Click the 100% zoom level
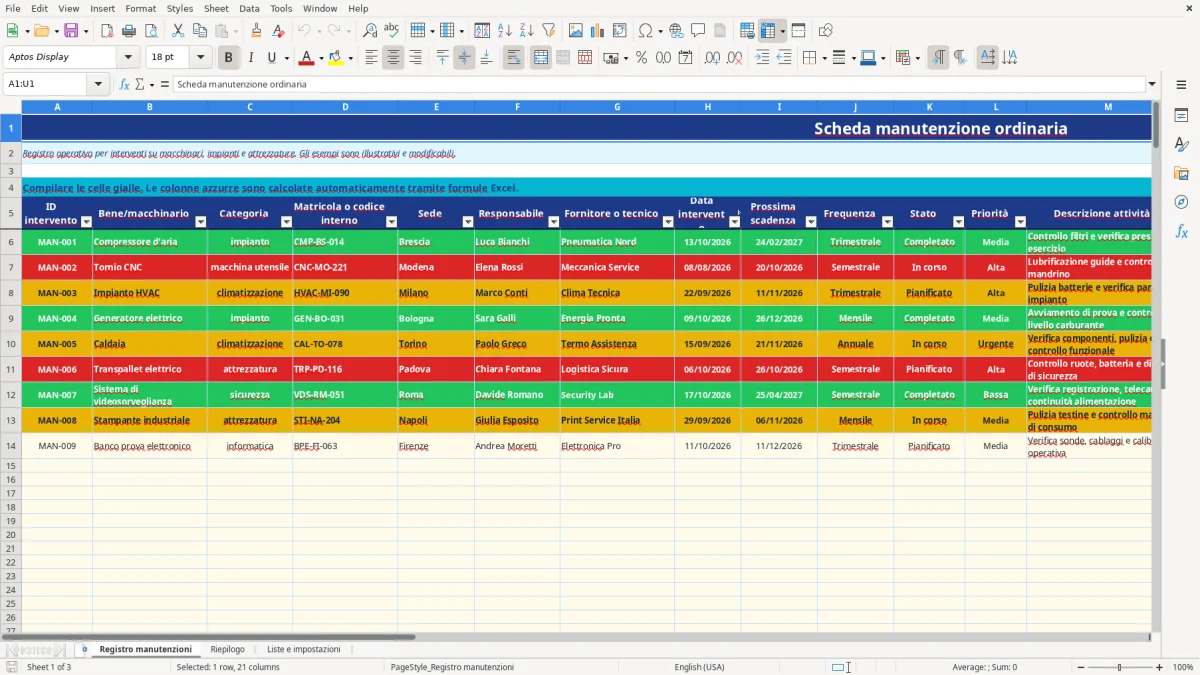 tap(1182, 667)
